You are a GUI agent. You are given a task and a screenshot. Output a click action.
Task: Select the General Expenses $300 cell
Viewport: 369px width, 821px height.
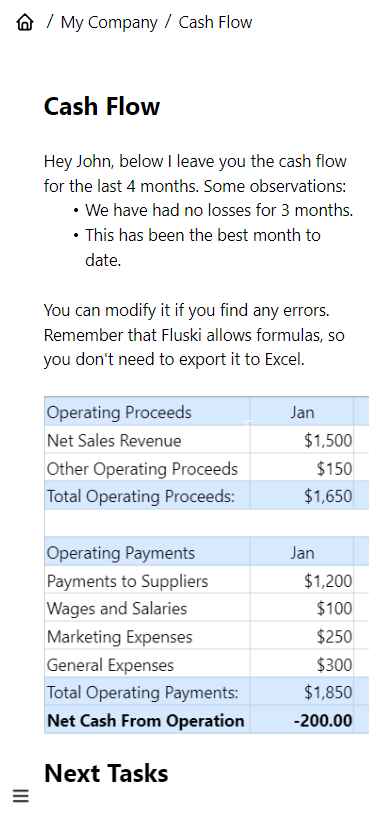point(302,665)
